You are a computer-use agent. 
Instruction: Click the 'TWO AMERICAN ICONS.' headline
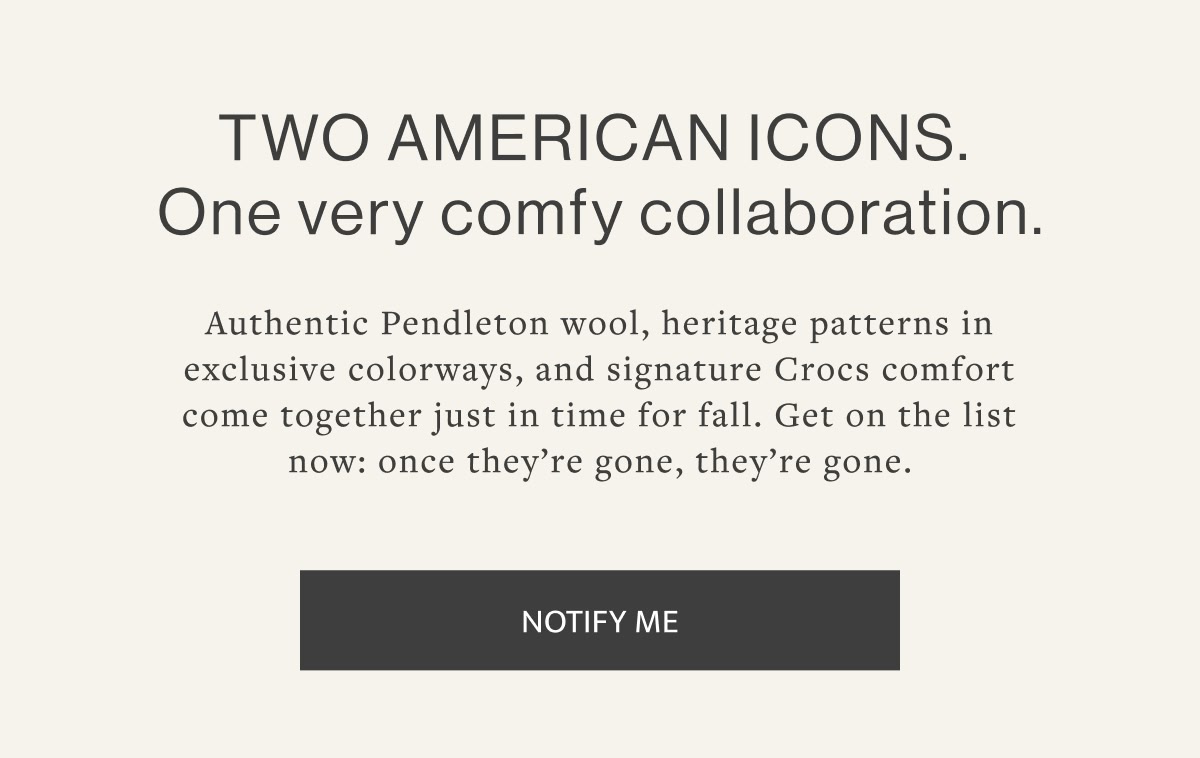coord(595,138)
